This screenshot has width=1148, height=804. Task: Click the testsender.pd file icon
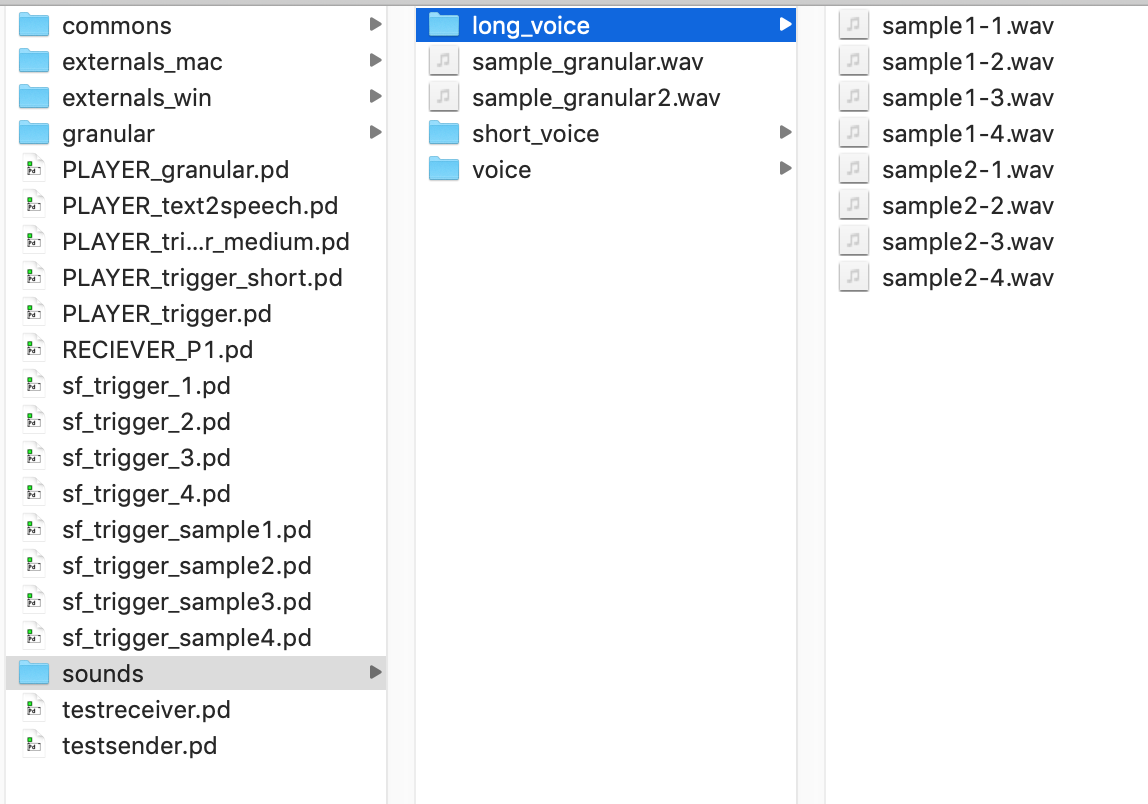tap(34, 746)
